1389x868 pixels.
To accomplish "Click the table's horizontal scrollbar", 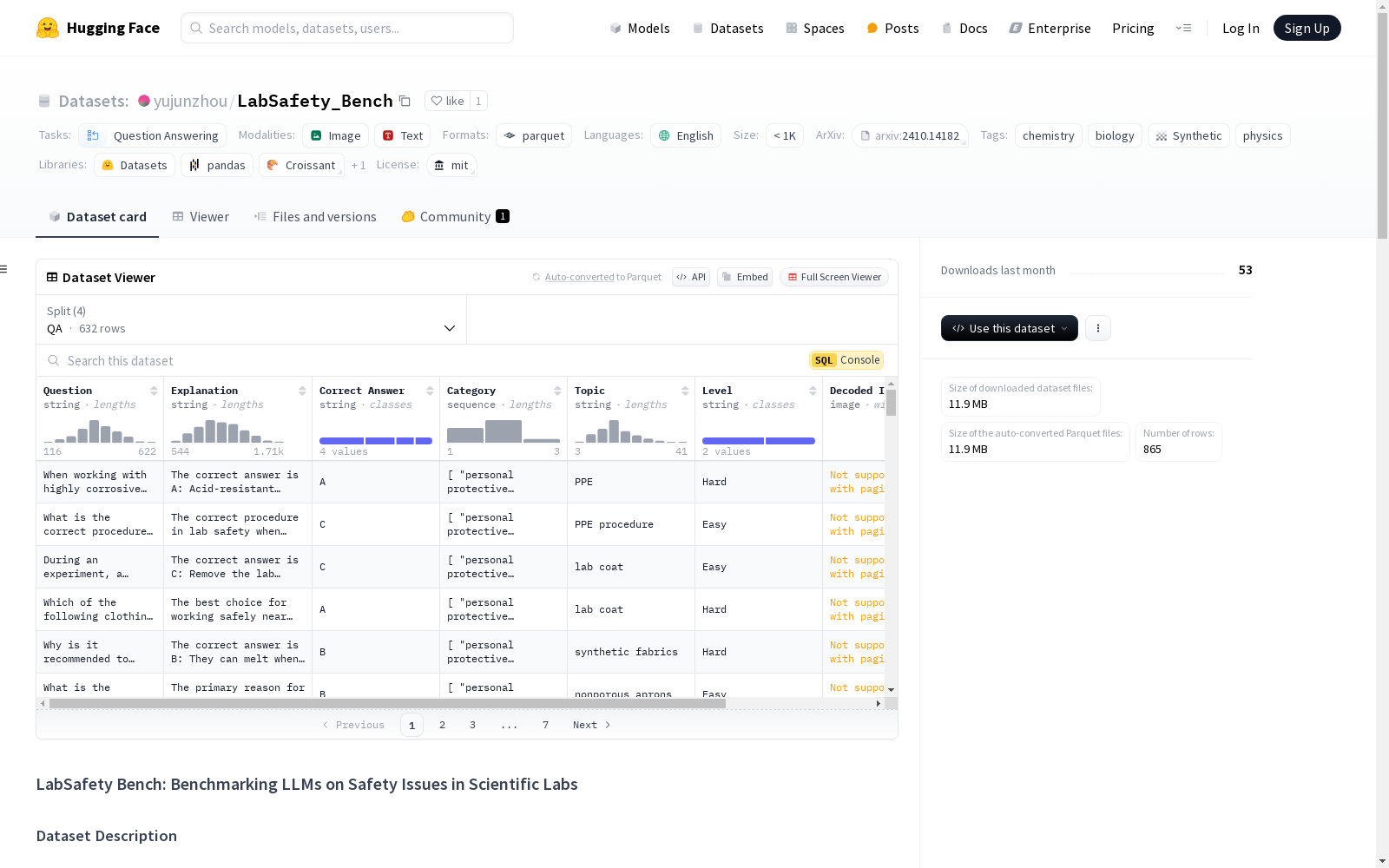I will pos(387,703).
